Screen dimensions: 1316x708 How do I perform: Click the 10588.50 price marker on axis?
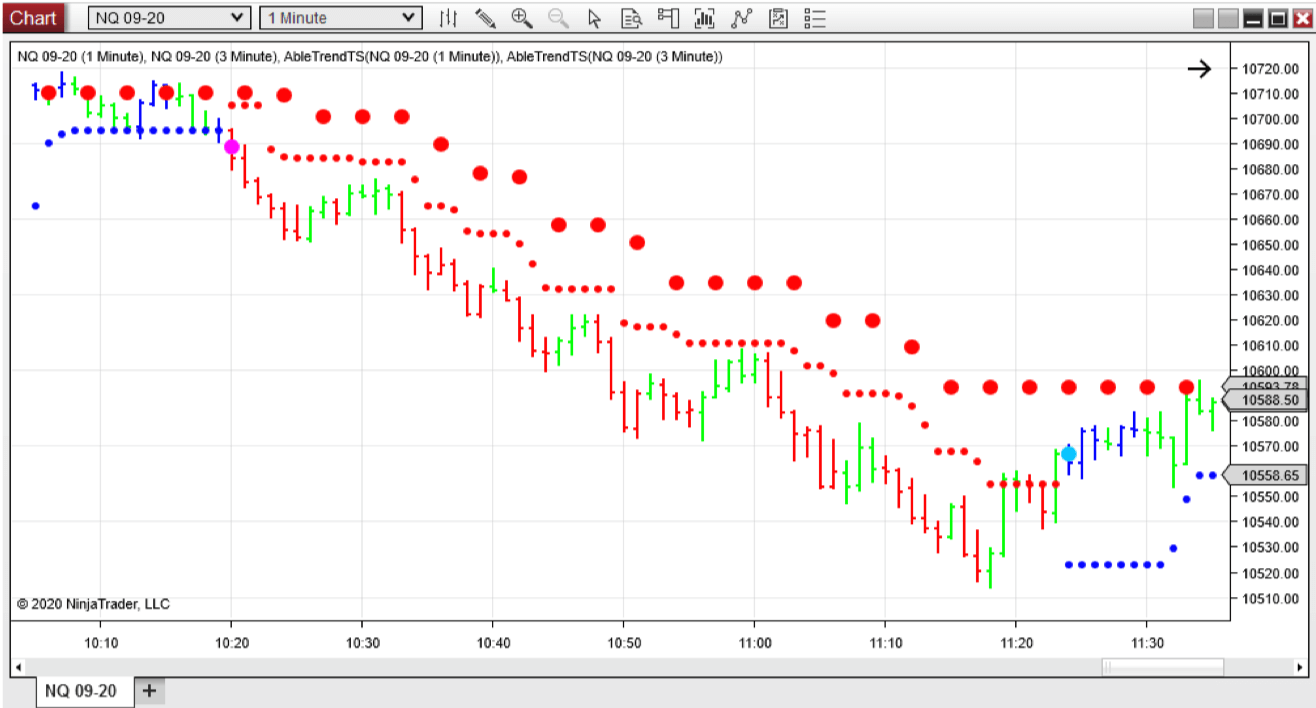(1270, 400)
